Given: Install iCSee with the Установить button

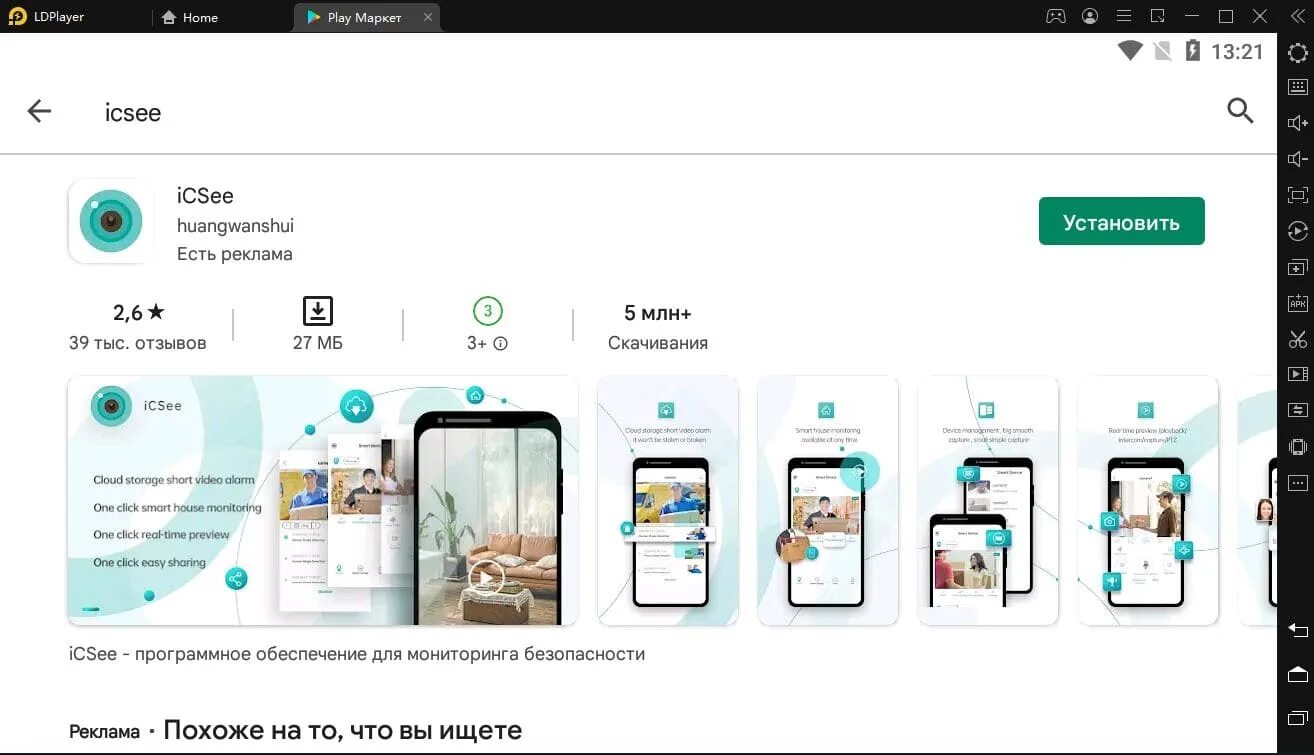Looking at the screenshot, I should pos(1121,222).
